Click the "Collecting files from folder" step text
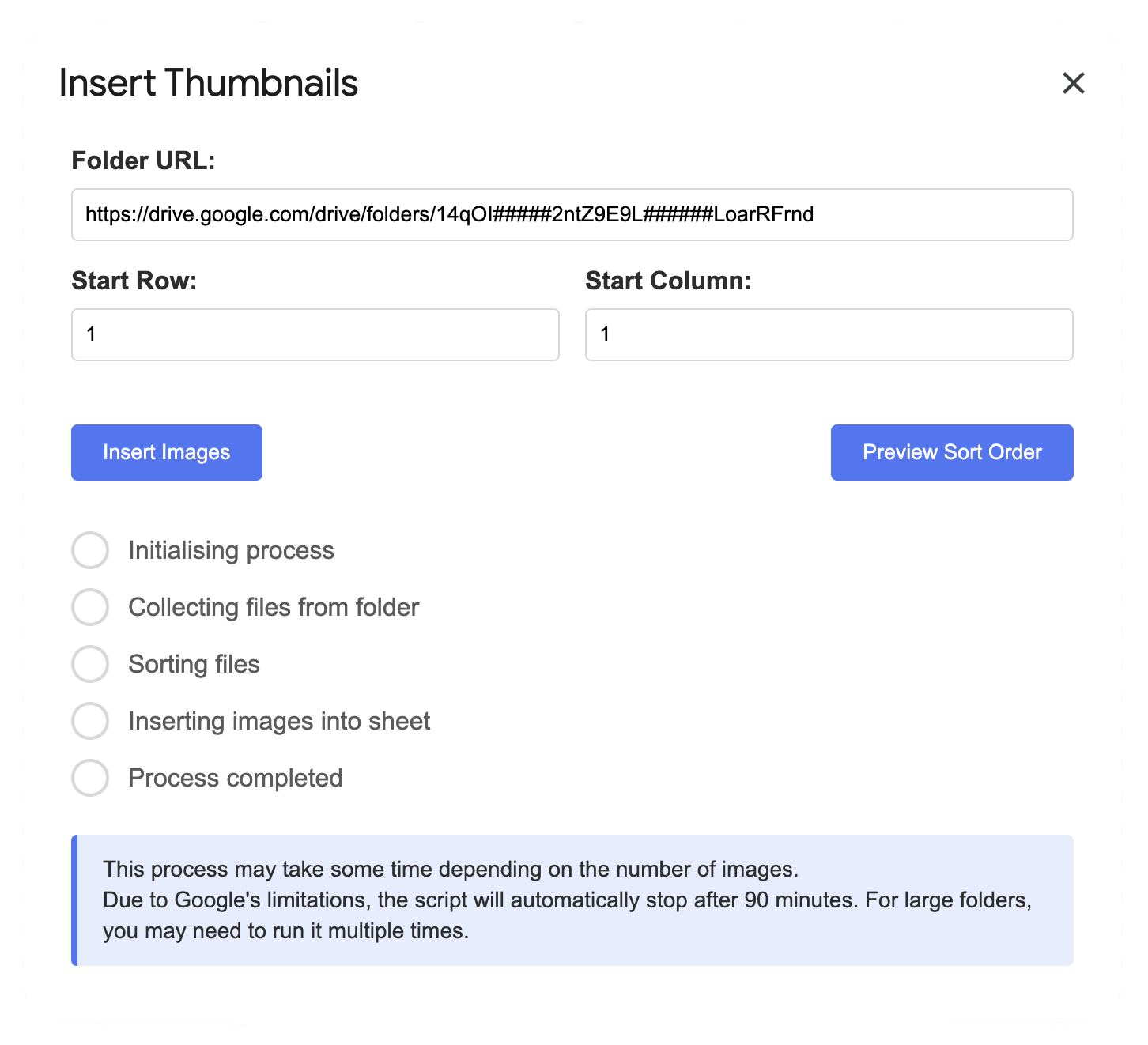This screenshot has height=1045, width=1148. [274, 607]
